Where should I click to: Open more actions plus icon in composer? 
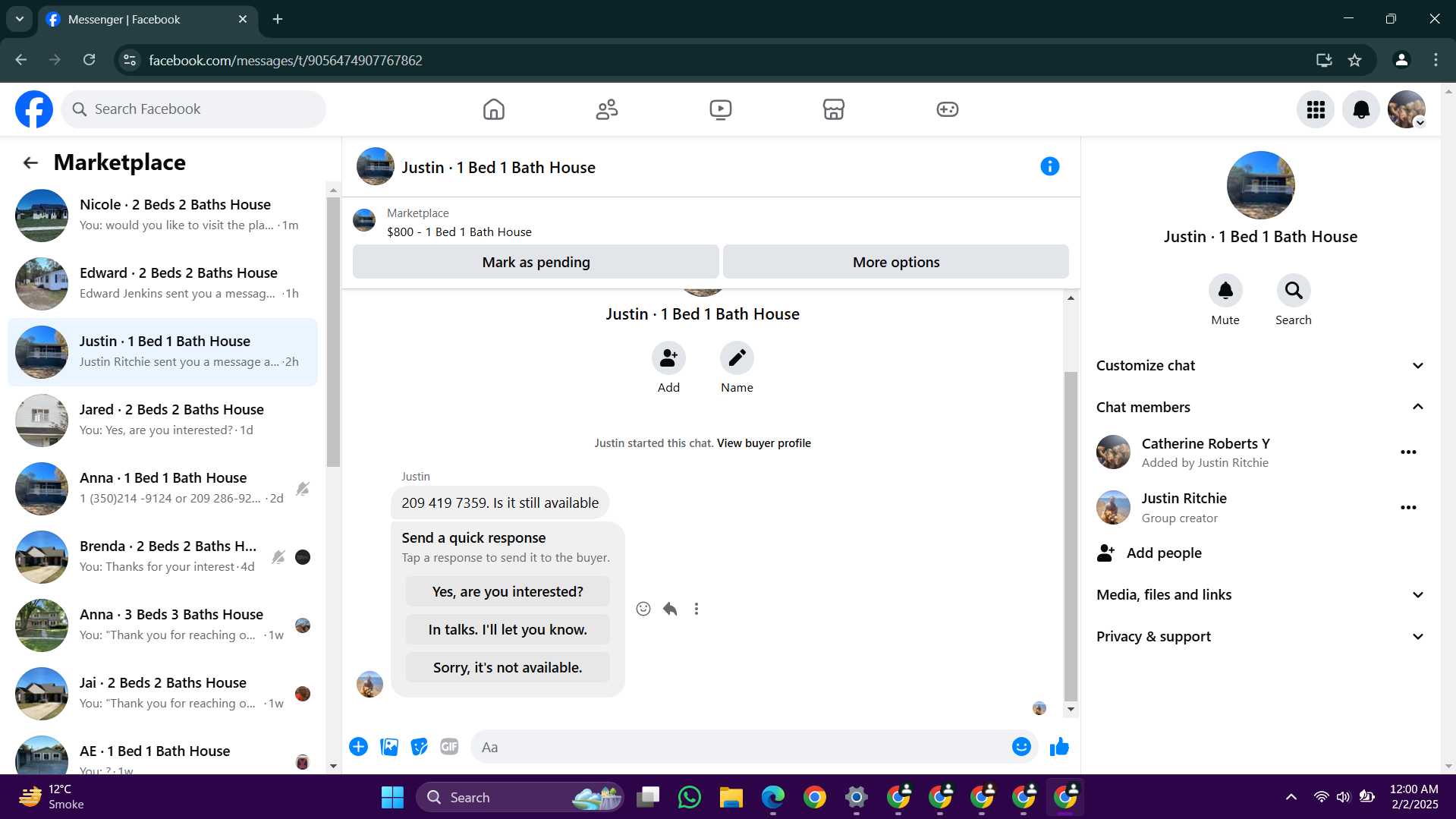pos(359,747)
